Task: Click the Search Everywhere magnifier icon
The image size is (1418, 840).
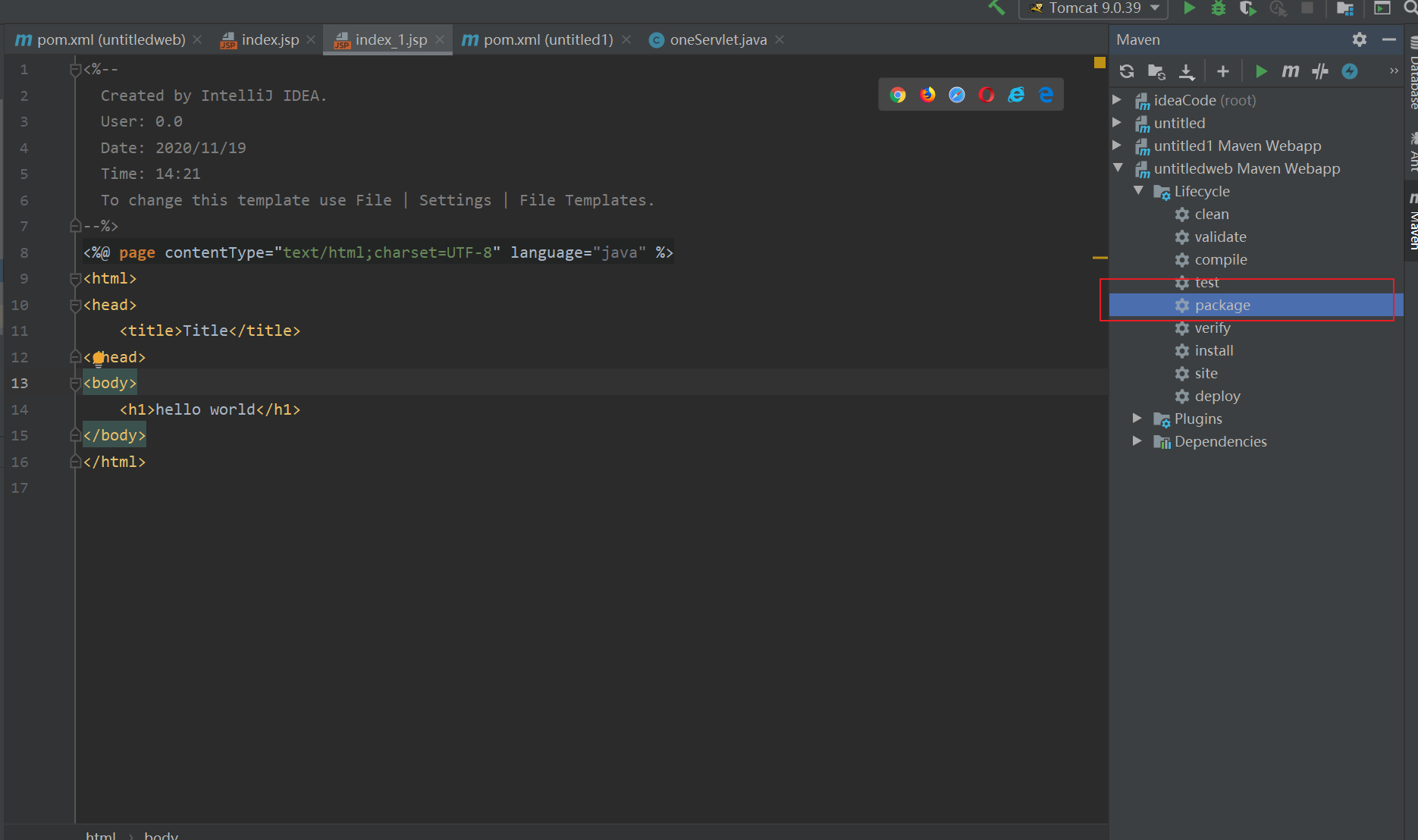Action: pos(1411,8)
